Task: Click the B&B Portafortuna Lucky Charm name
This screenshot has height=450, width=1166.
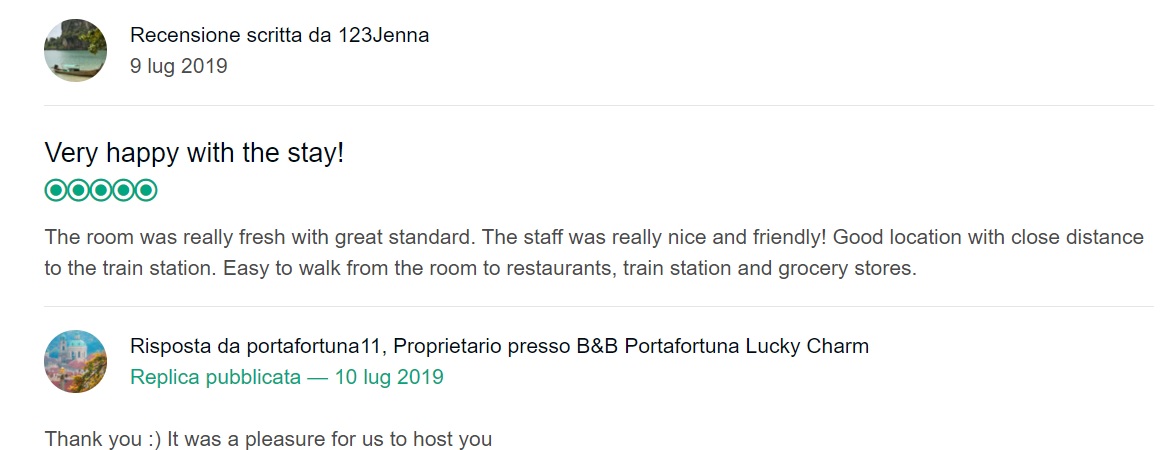Action: point(723,346)
